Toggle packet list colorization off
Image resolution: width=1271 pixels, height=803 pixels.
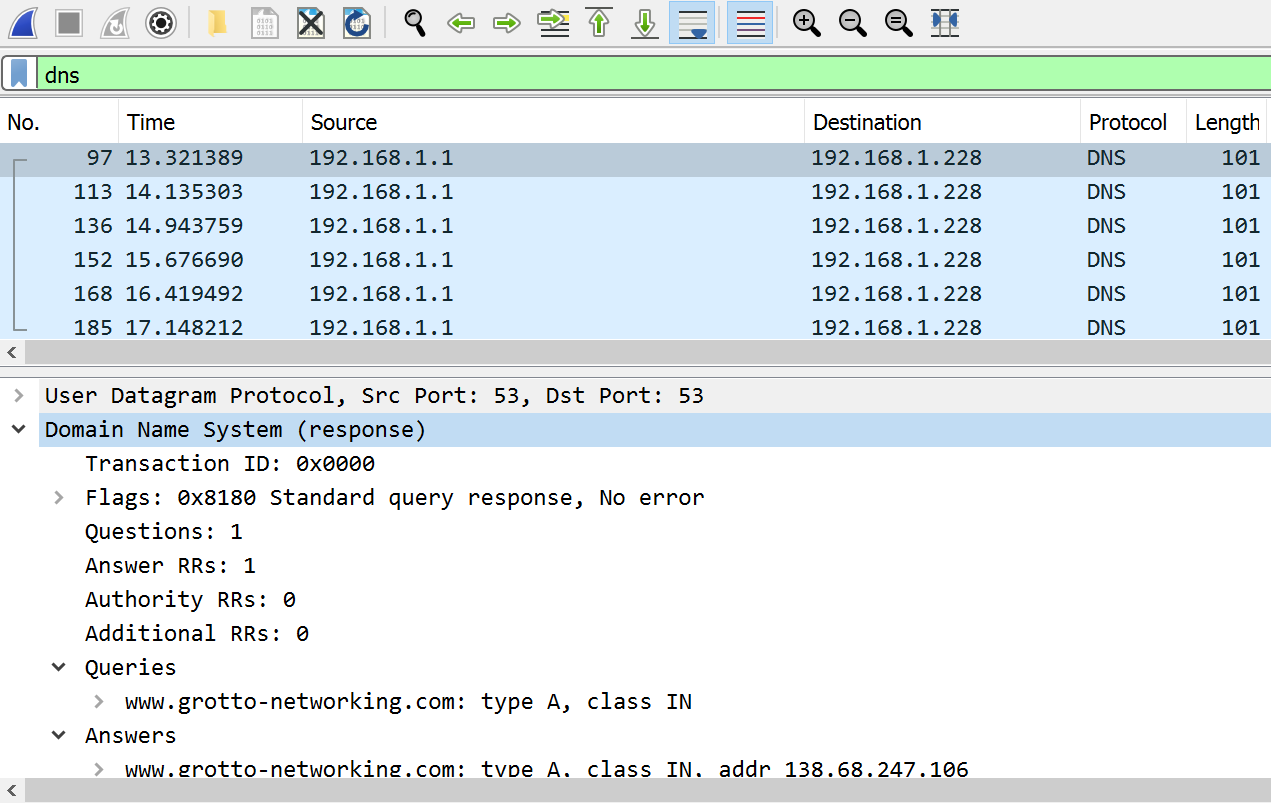coord(750,22)
